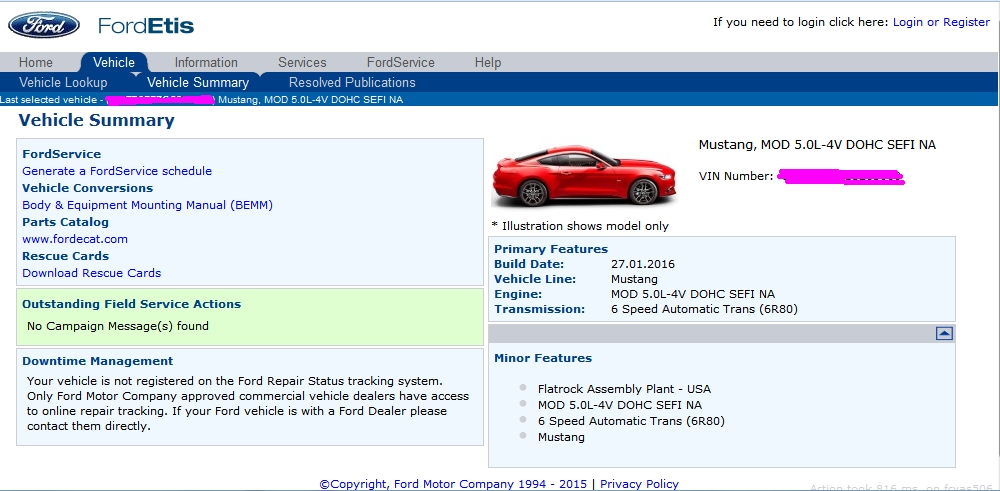Go to the Services tab
This screenshot has height=491, width=1000.
(x=302, y=62)
